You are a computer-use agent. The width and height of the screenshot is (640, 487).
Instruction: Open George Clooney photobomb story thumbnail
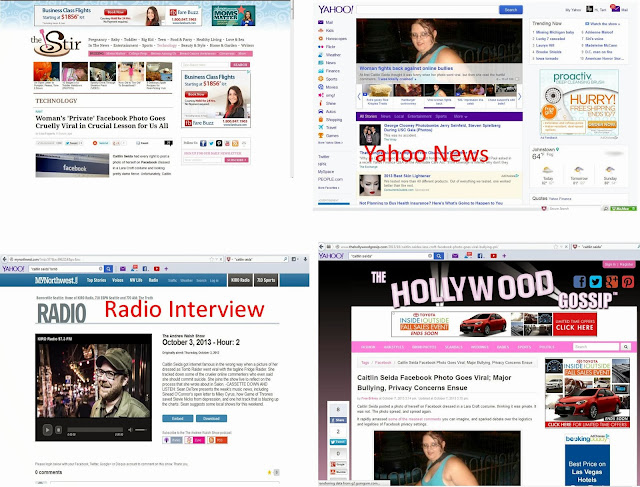tap(370, 135)
